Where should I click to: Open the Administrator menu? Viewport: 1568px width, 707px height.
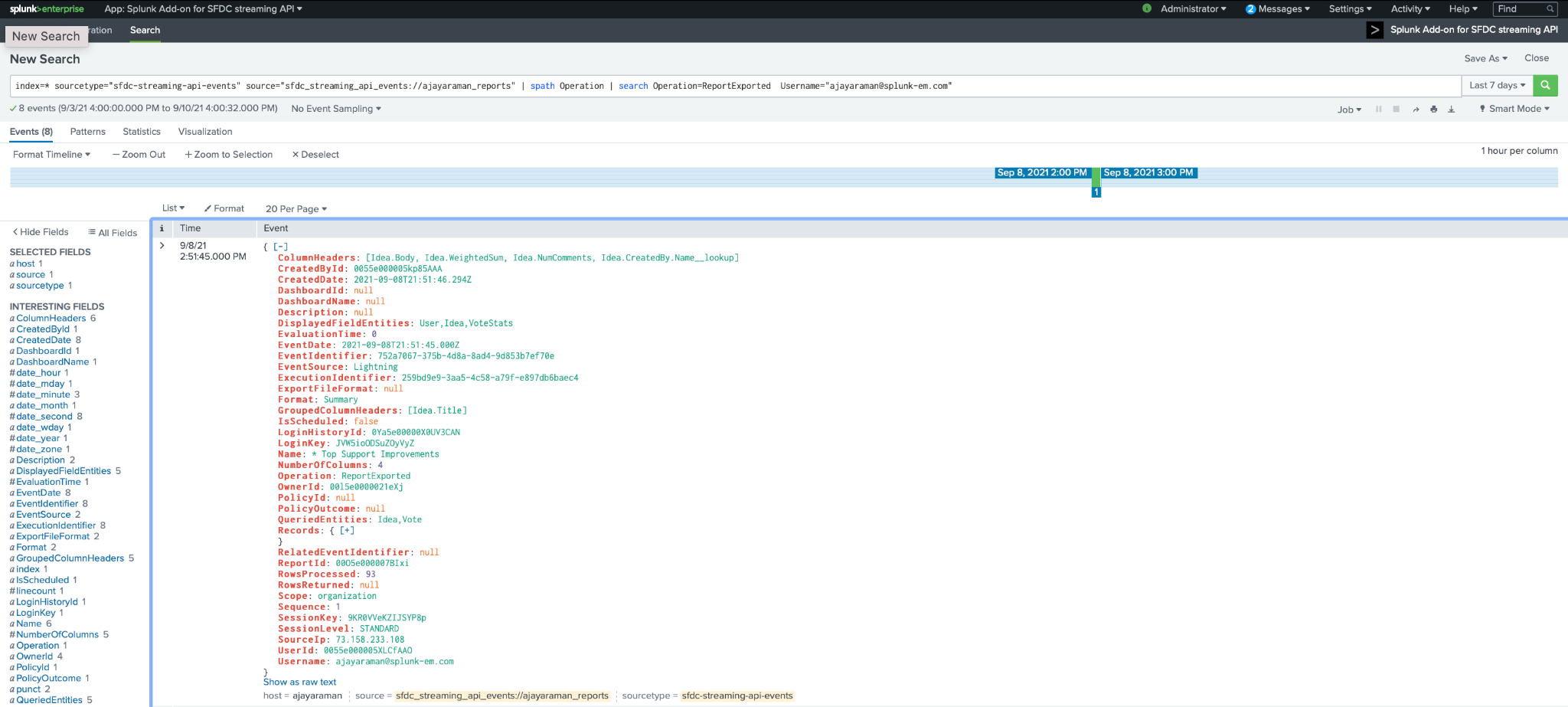click(1193, 9)
